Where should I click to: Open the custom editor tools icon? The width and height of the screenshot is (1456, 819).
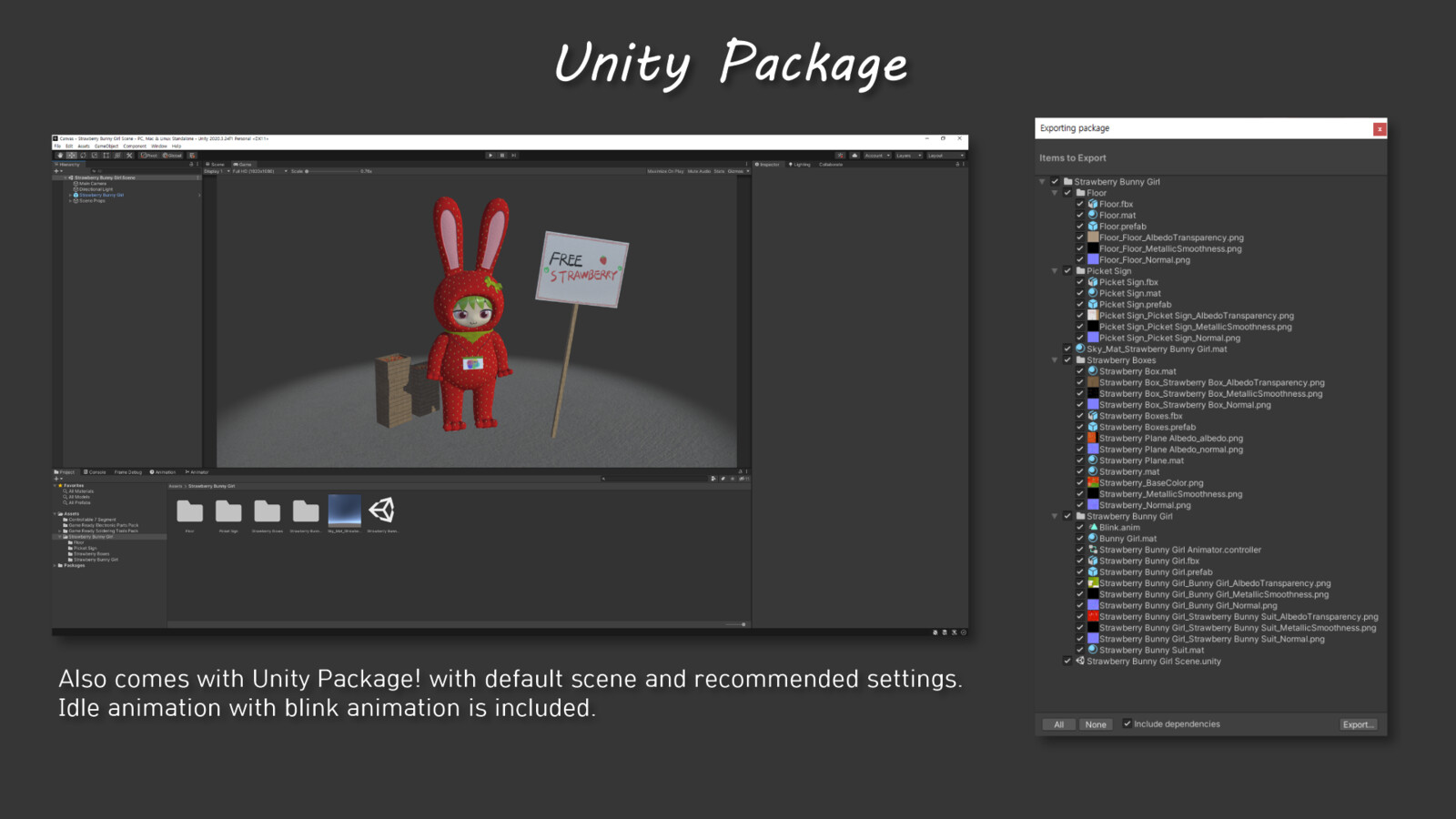[129, 156]
